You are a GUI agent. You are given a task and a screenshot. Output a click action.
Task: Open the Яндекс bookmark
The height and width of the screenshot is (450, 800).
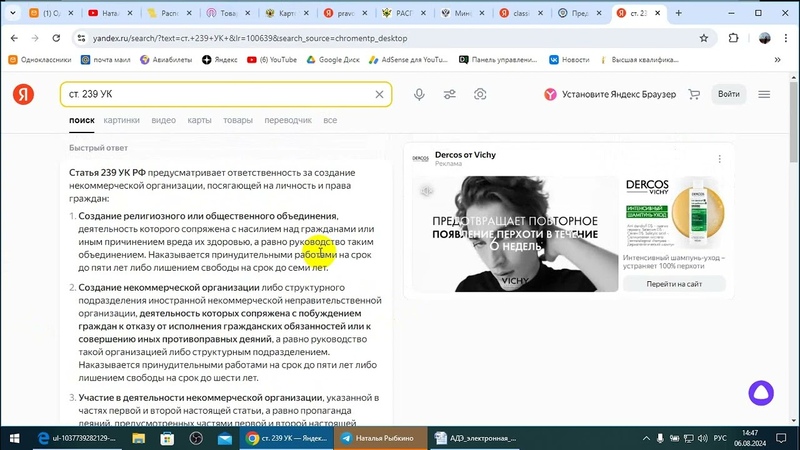pyautogui.click(x=220, y=60)
